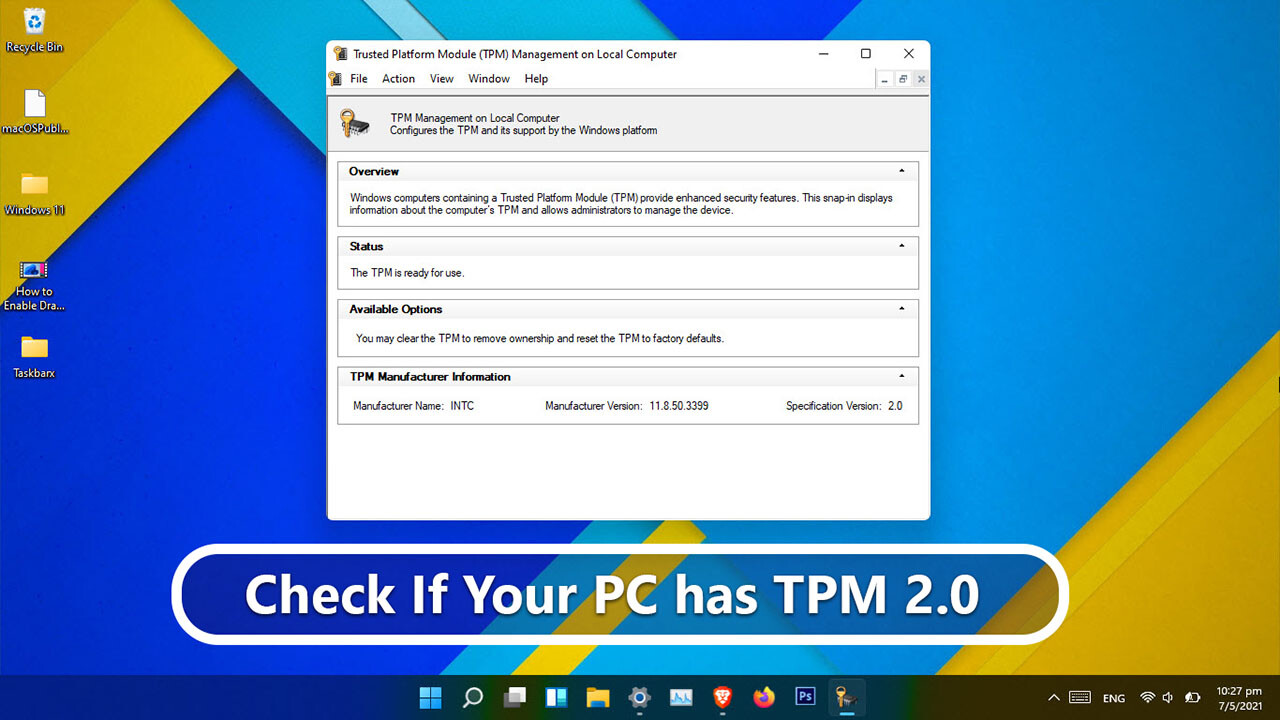Click the console icon beside File menu

click(337, 78)
